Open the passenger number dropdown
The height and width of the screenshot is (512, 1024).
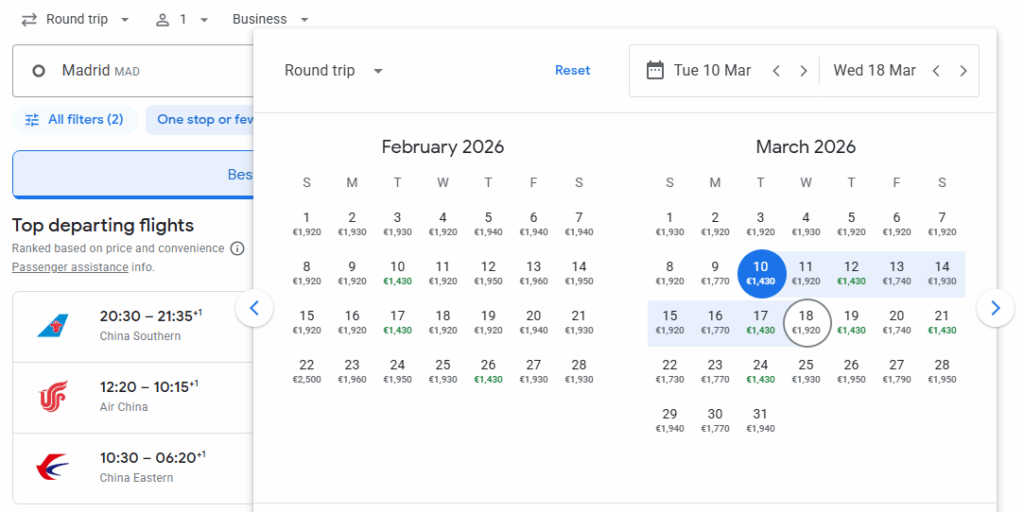(182, 20)
